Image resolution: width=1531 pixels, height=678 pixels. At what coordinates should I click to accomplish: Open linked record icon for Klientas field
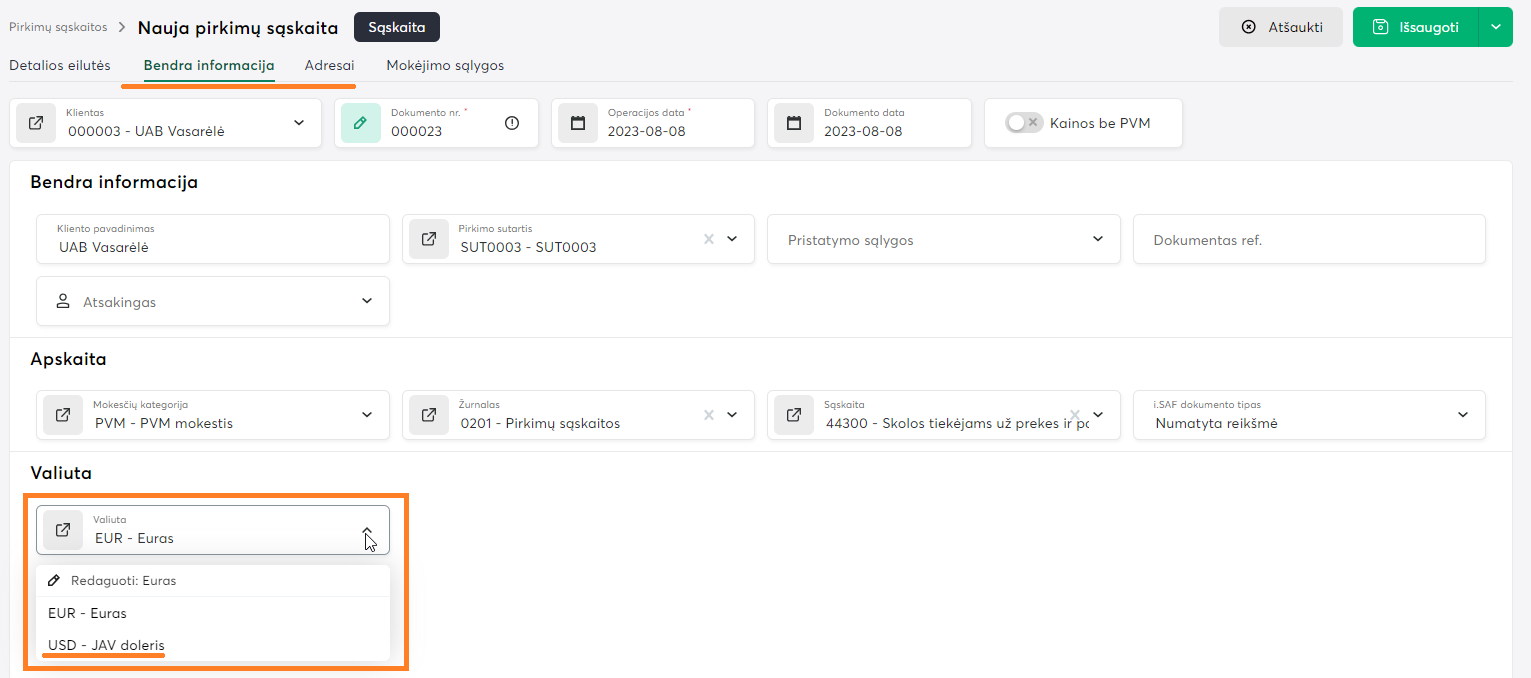36,123
